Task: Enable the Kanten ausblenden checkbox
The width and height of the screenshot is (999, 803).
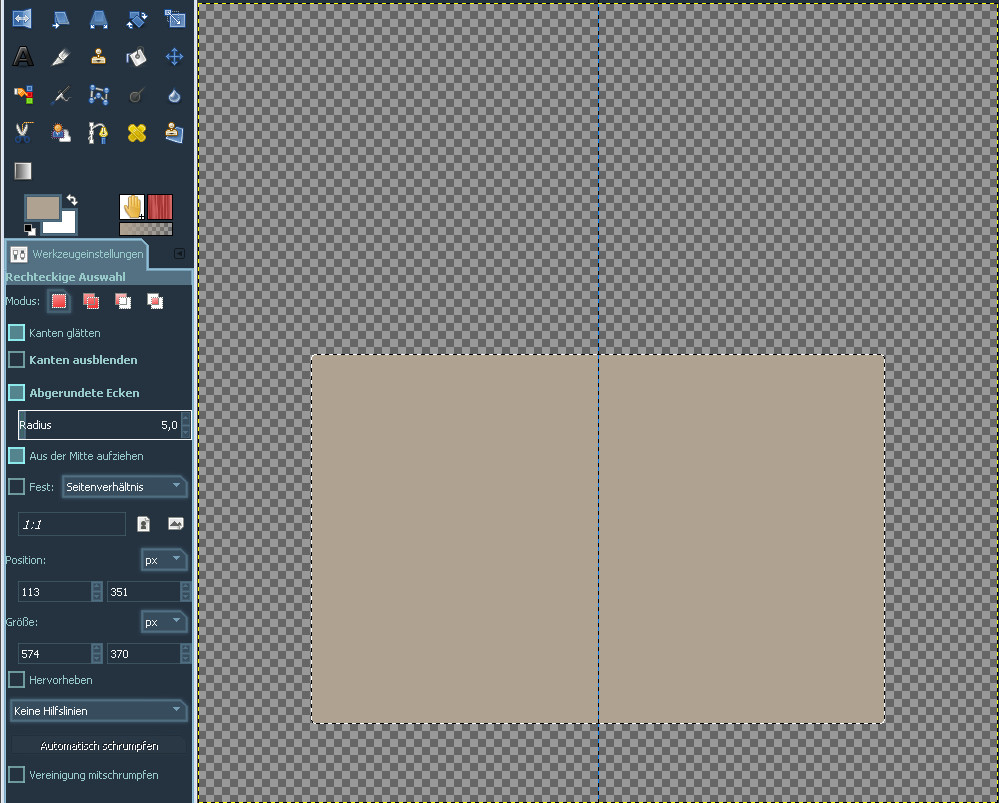Action: (x=16, y=359)
